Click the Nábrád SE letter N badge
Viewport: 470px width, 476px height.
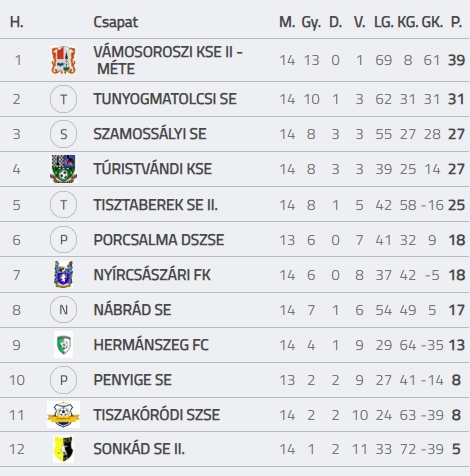(x=63, y=310)
